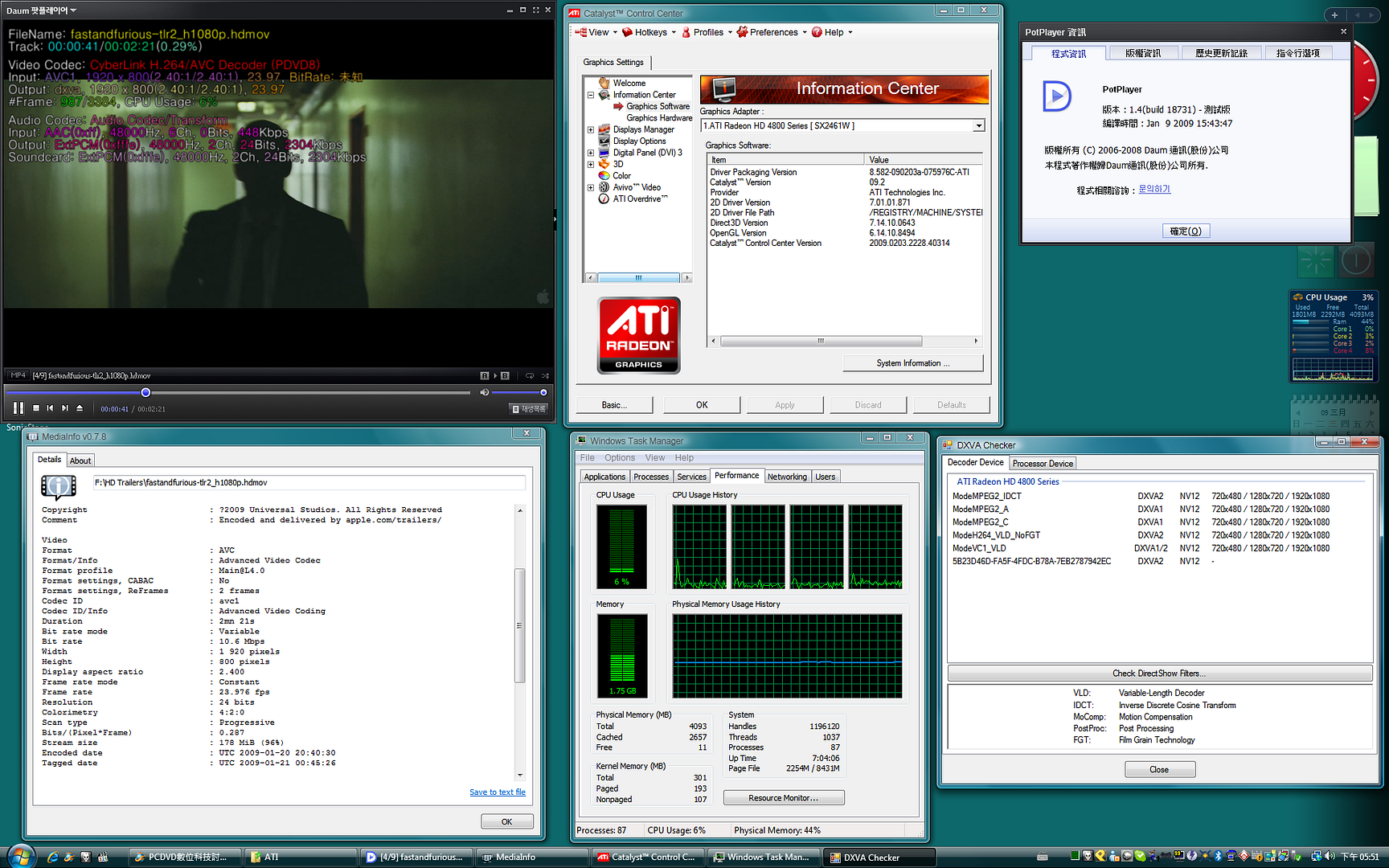Click the MediaInfo file path field
1389x868 pixels.
tap(309, 483)
